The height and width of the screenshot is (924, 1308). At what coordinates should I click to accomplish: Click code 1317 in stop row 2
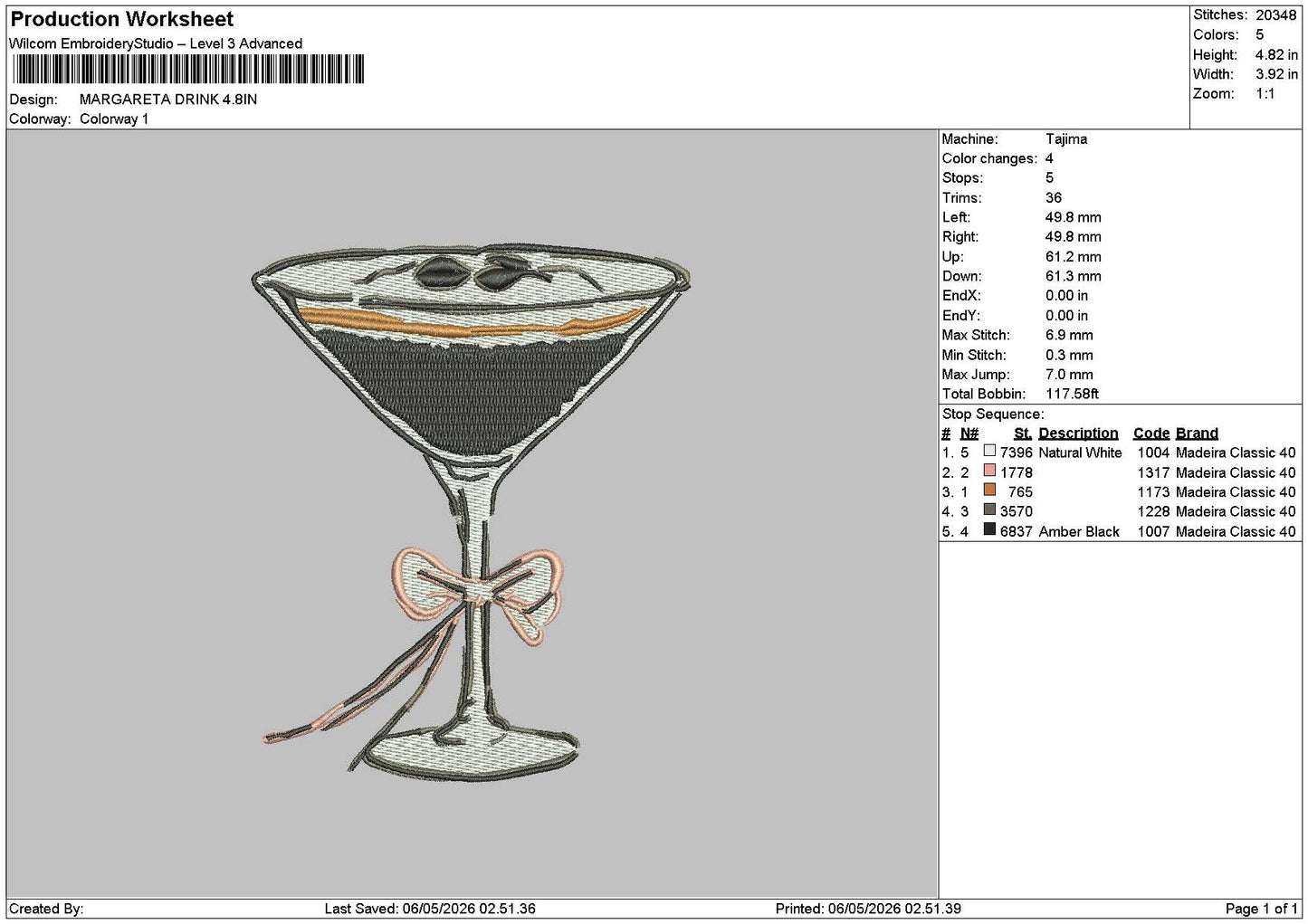1153,473
